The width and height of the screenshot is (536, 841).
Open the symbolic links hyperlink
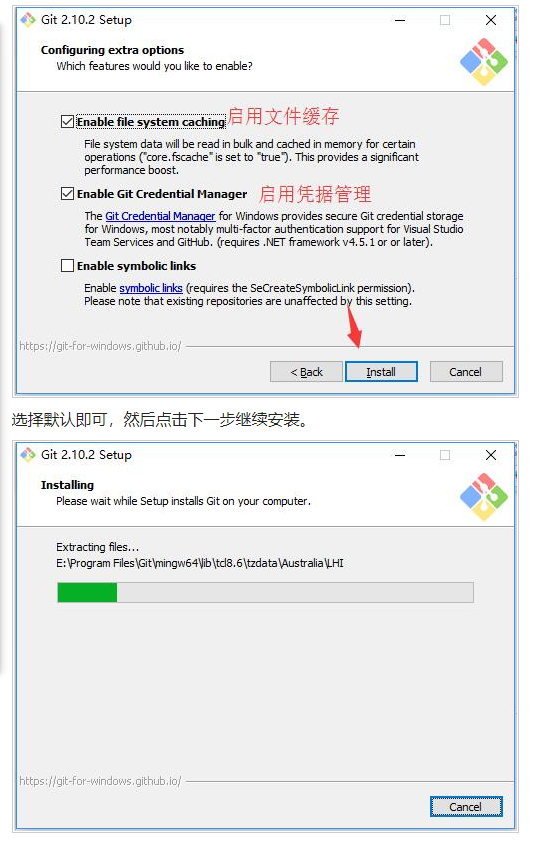coord(151,288)
